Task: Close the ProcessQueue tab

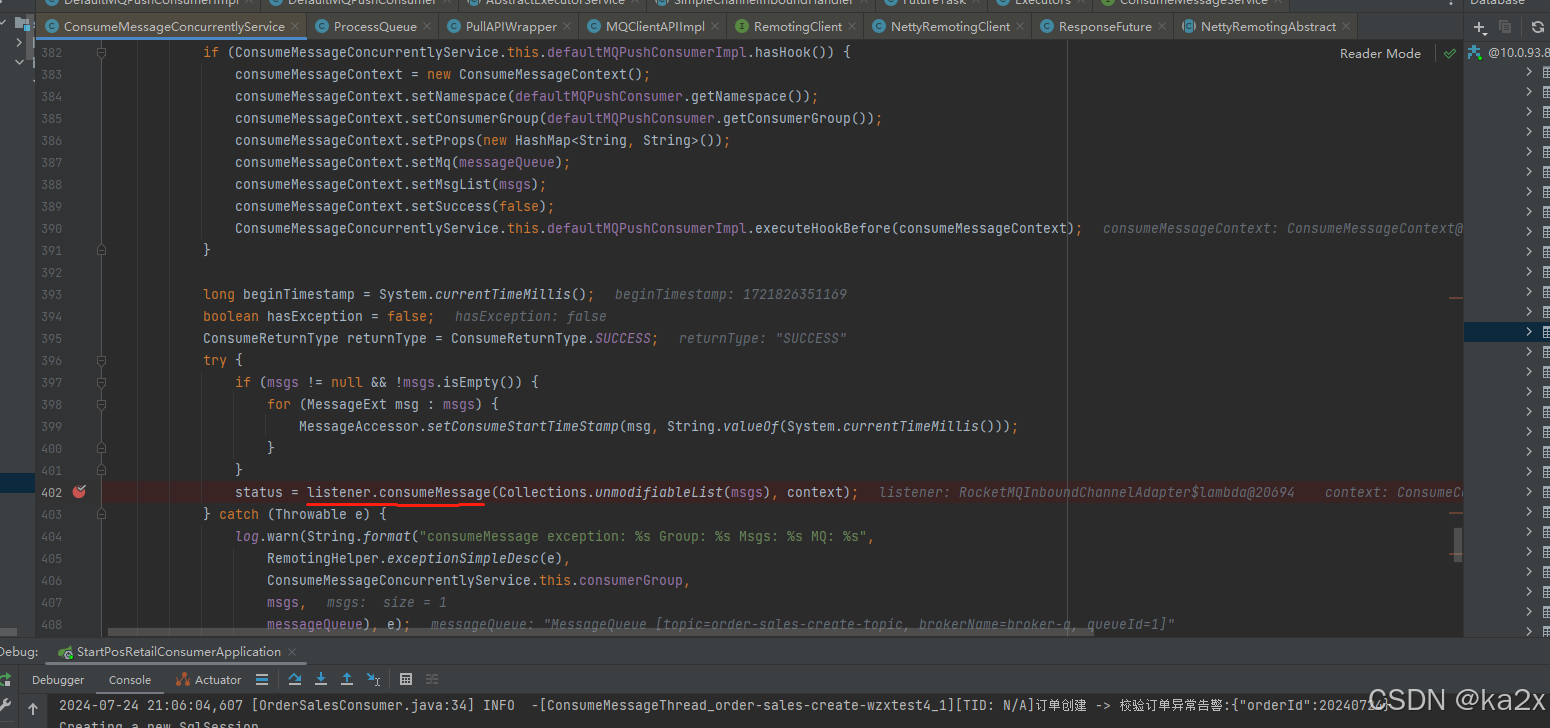Action: tap(428, 27)
